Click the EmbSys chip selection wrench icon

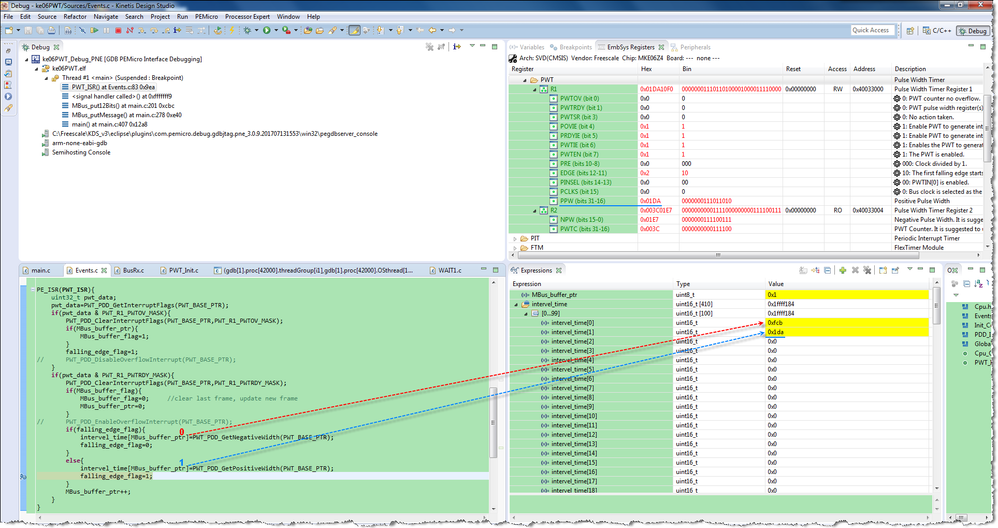tap(513, 59)
